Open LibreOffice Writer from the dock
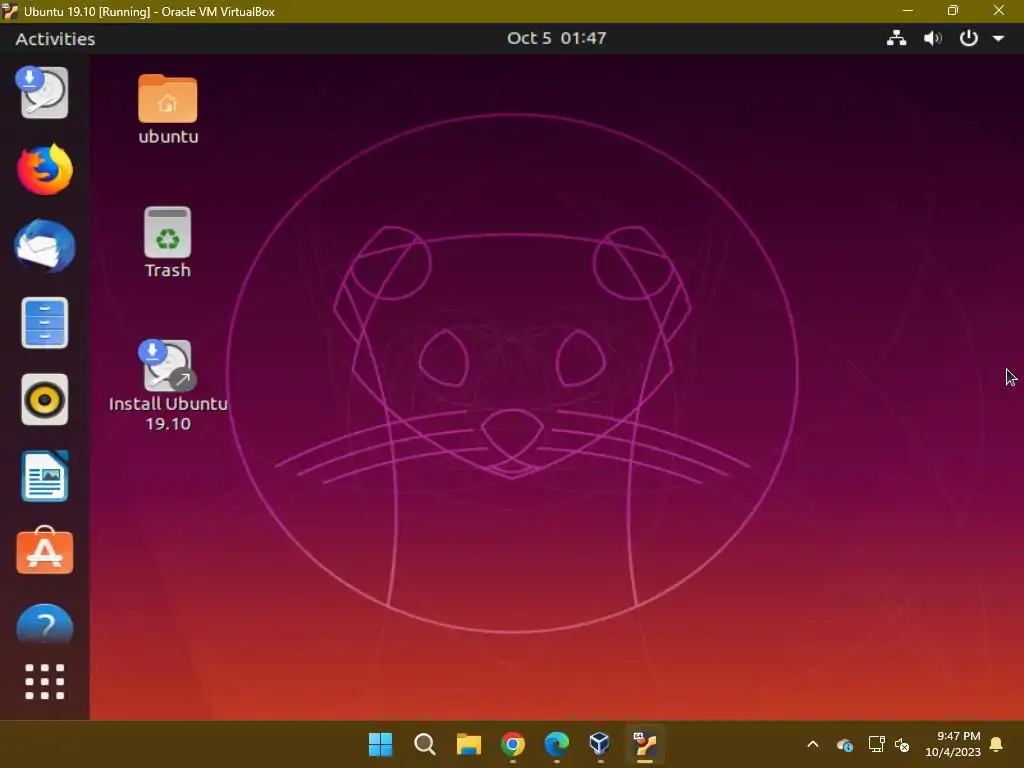Image resolution: width=1024 pixels, height=768 pixels. tap(44, 476)
